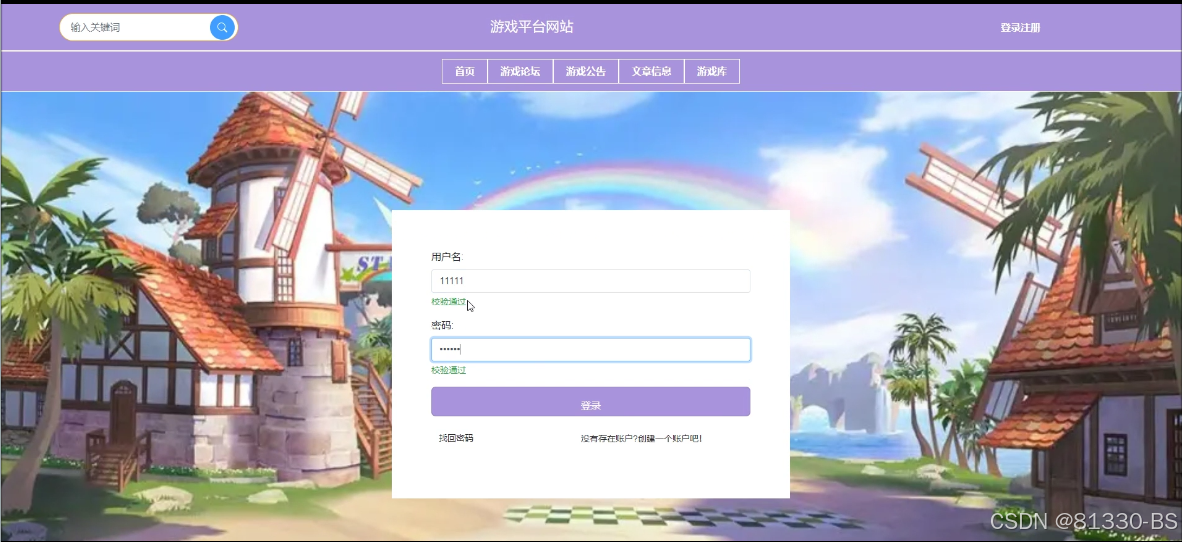Click 校验通过 text under username field
Viewport: 1182px width, 542px height.
click(x=449, y=302)
